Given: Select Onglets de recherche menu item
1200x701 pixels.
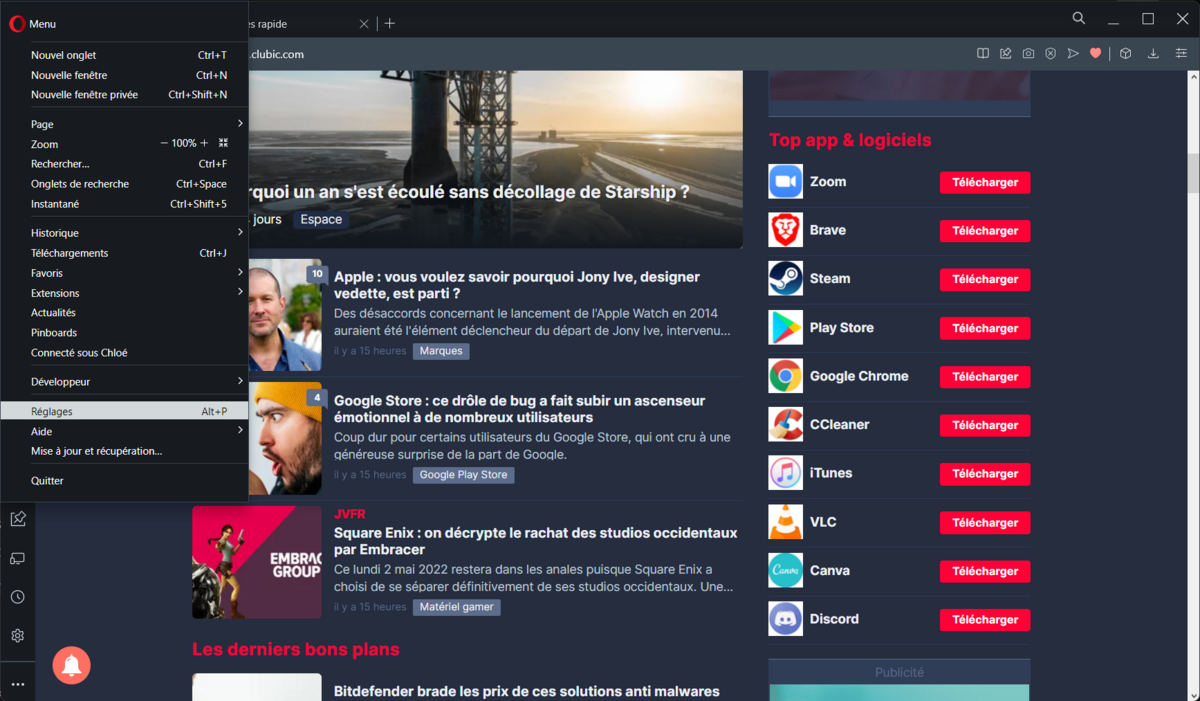Looking at the screenshot, I should pos(124,184).
